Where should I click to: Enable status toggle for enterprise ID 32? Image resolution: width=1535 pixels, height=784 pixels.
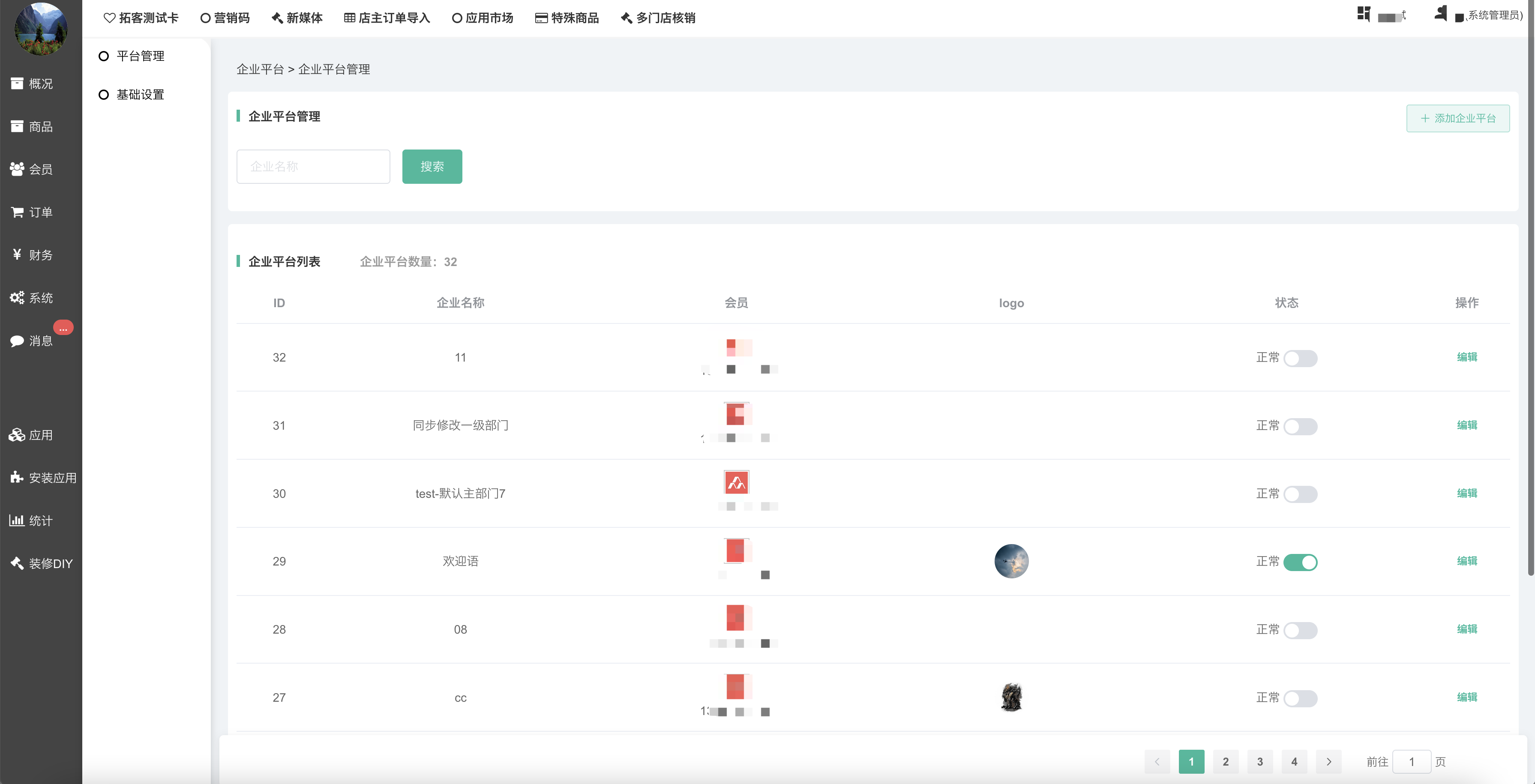[x=1300, y=358]
